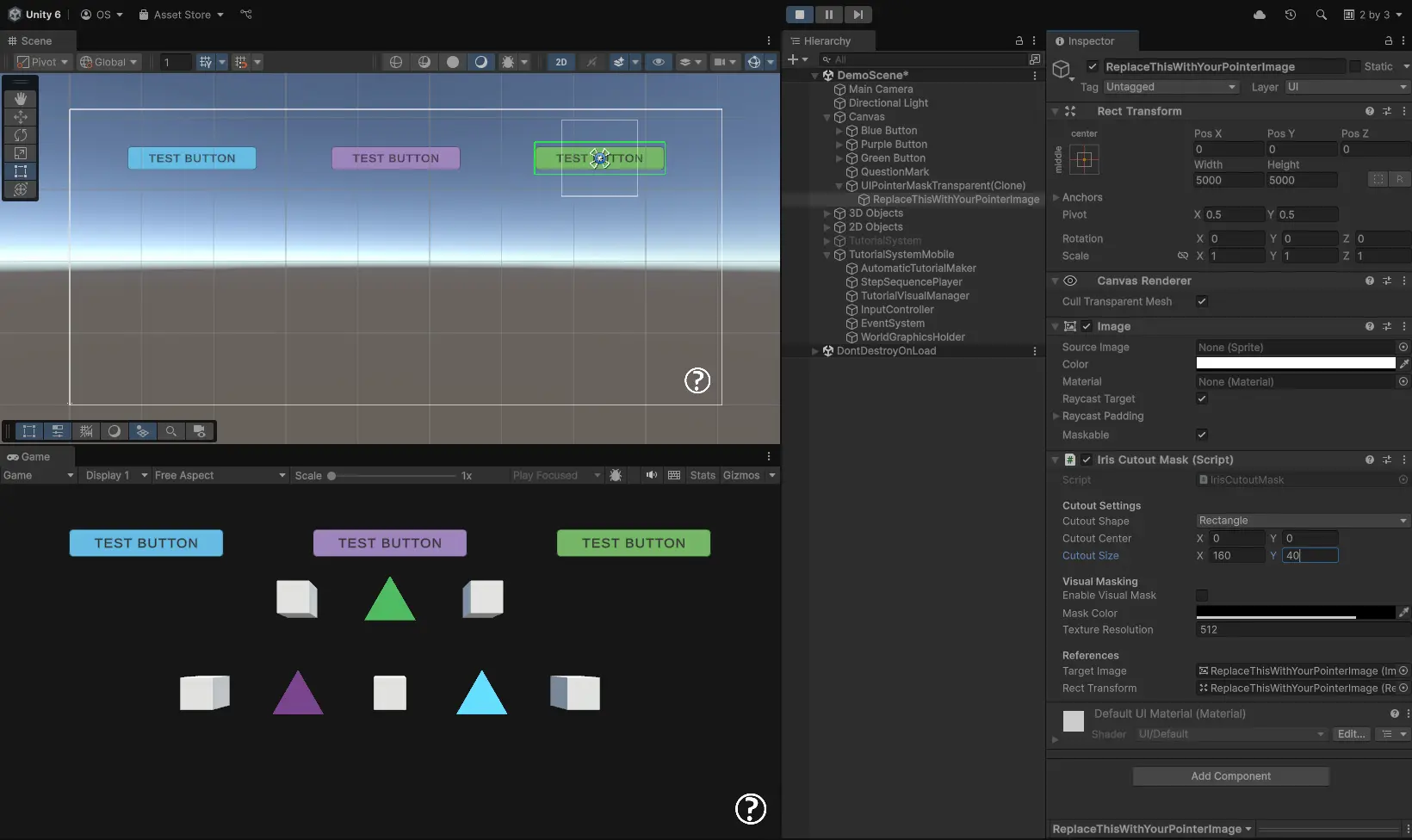Select the Move tool in Scene
The width and height of the screenshot is (1412, 840).
[21, 117]
